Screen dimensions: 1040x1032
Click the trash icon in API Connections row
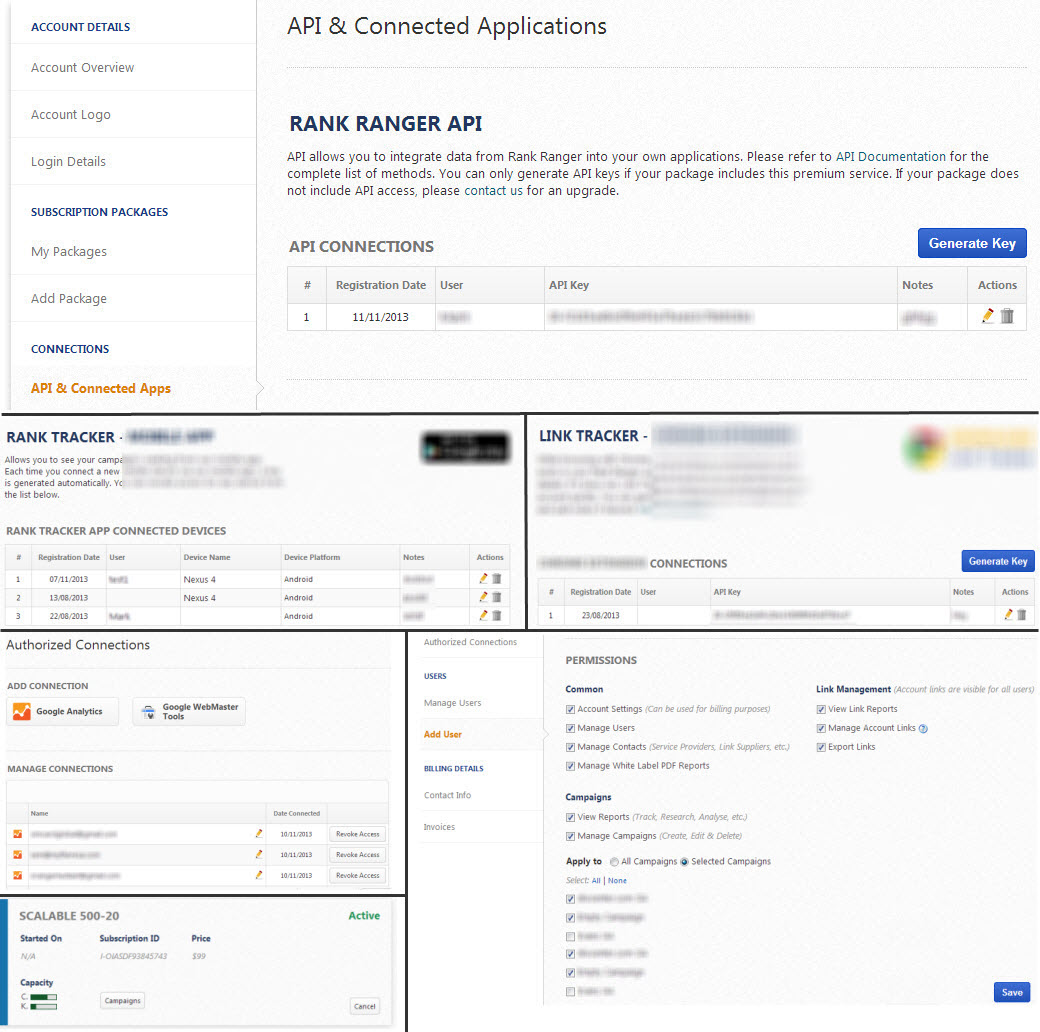(1007, 316)
